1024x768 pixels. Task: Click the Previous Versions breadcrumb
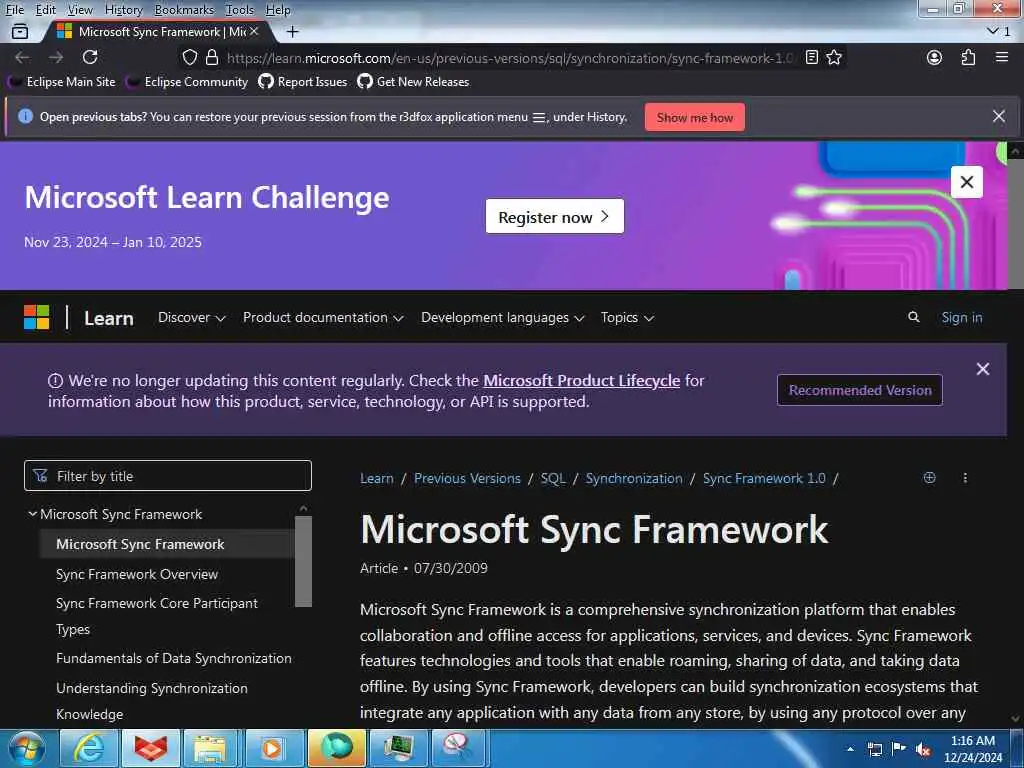[x=467, y=478]
